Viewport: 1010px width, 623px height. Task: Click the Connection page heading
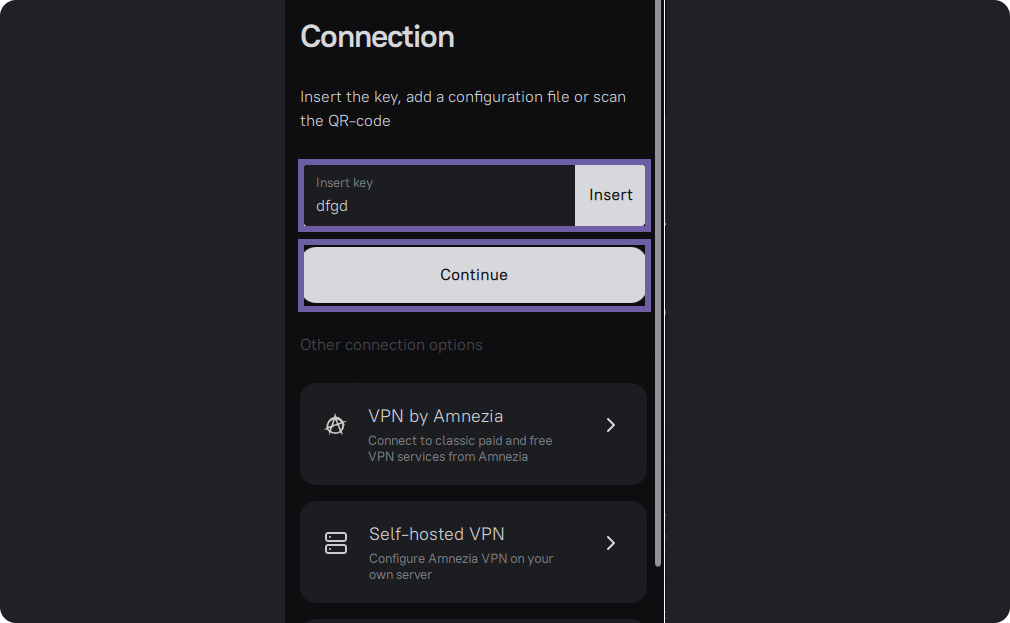click(x=377, y=37)
